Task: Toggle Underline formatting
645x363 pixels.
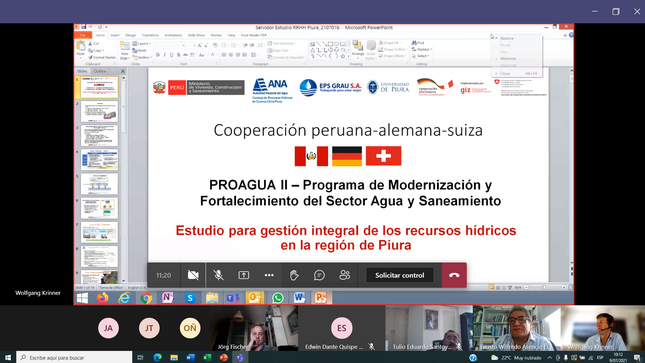Action: 172,55
